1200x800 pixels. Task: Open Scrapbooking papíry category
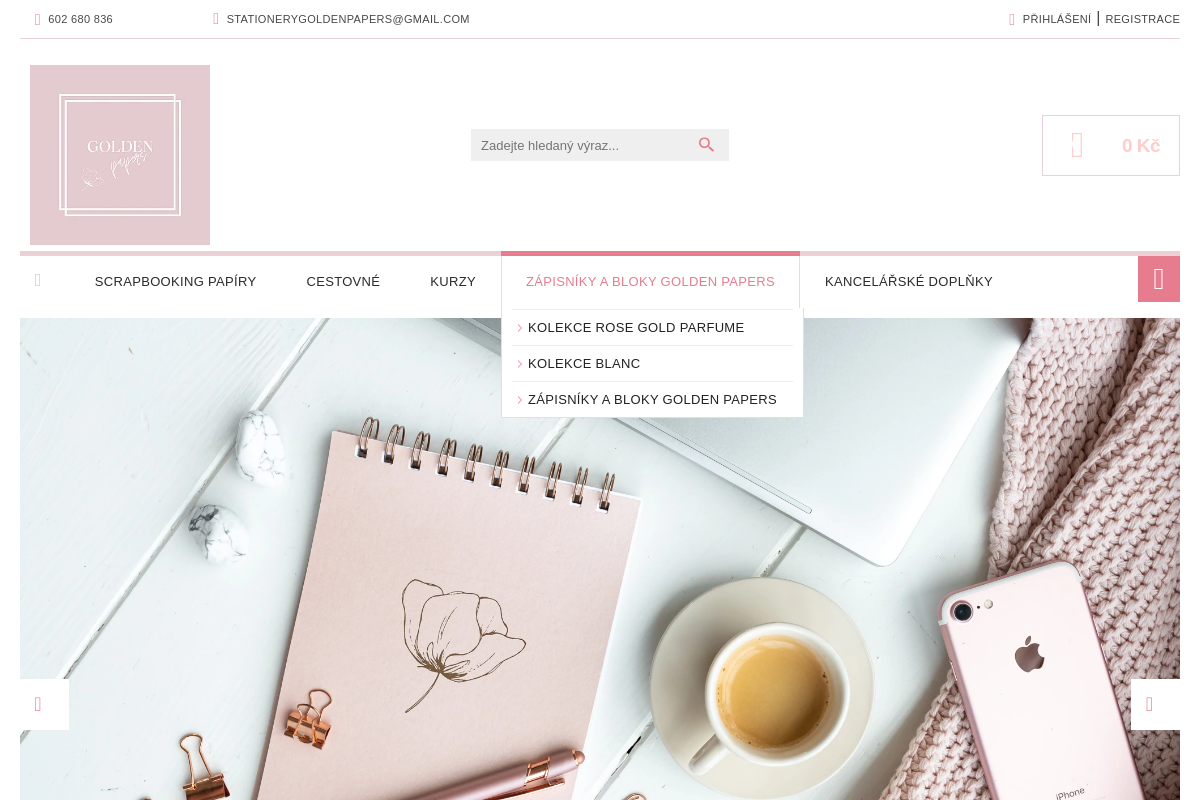tap(175, 282)
